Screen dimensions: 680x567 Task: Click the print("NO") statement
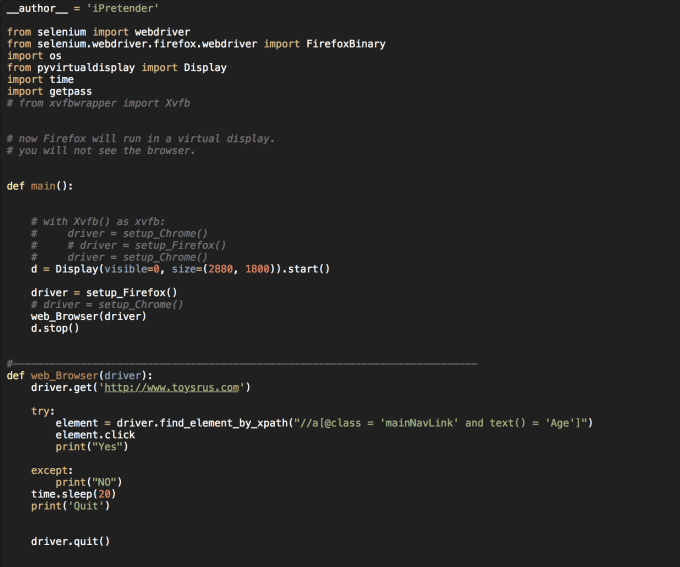pos(89,482)
